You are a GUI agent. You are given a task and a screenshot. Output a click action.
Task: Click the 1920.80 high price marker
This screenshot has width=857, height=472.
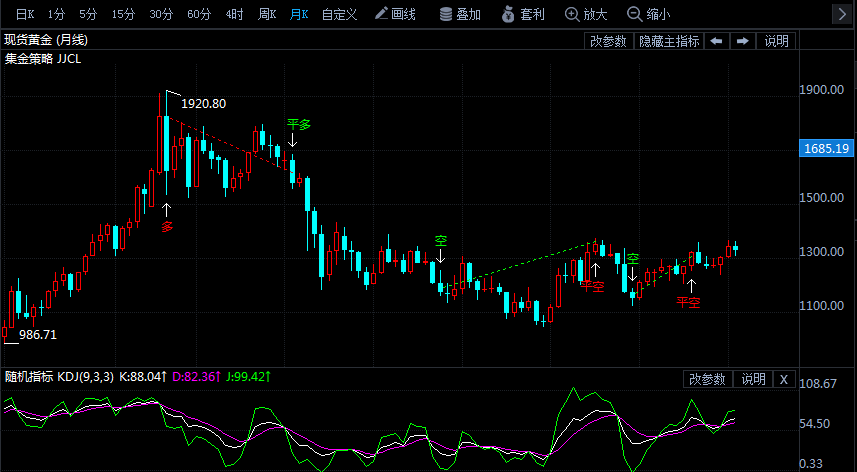coord(204,104)
